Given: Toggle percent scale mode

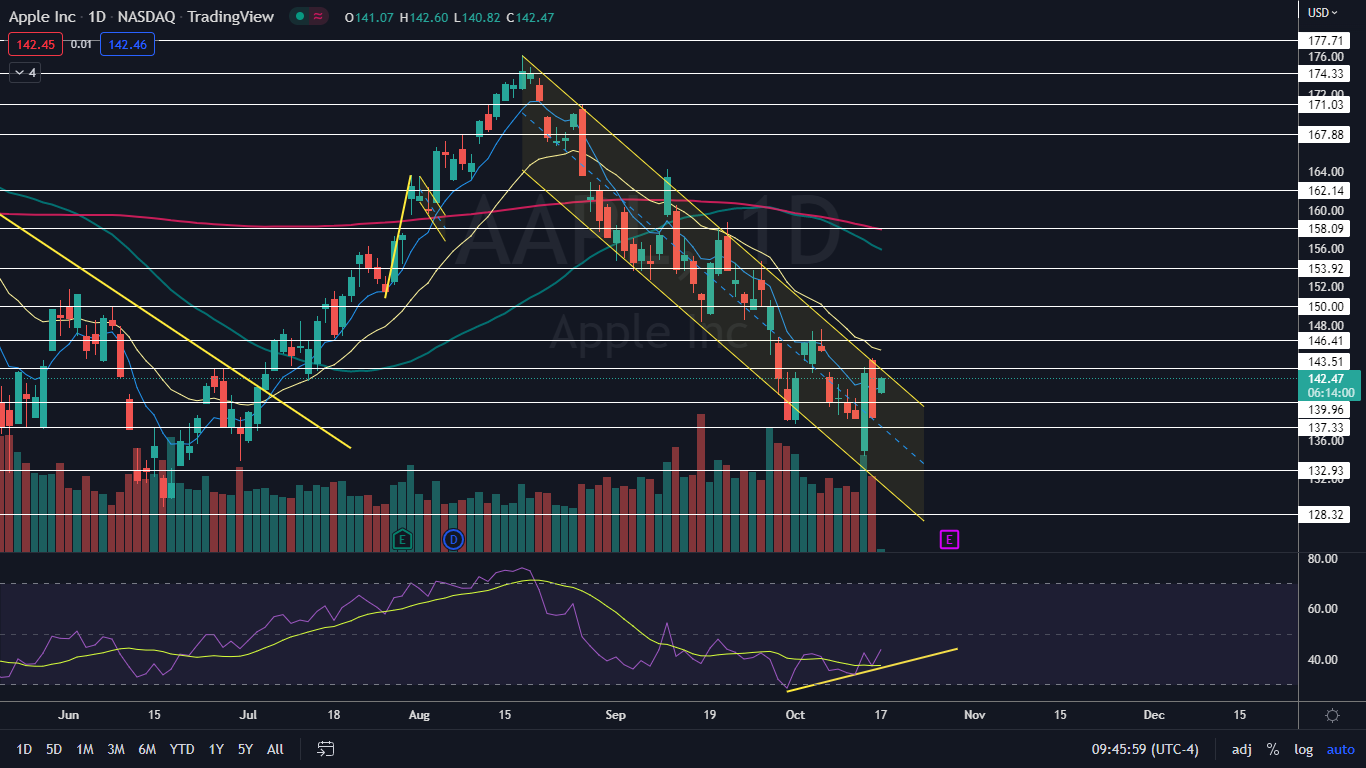Looking at the screenshot, I should point(1272,749).
